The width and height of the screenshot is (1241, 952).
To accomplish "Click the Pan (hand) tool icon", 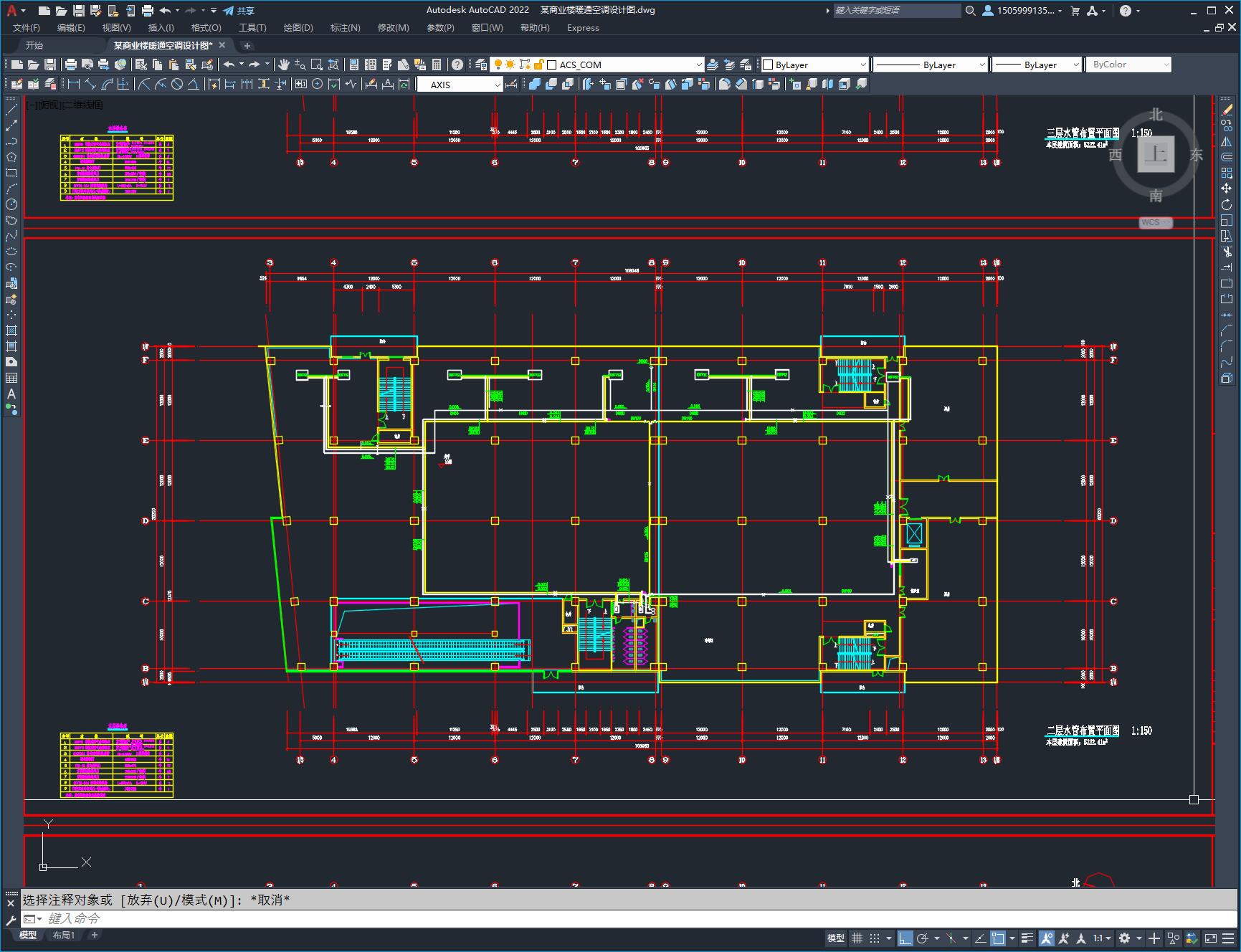I will pos(284,65).
